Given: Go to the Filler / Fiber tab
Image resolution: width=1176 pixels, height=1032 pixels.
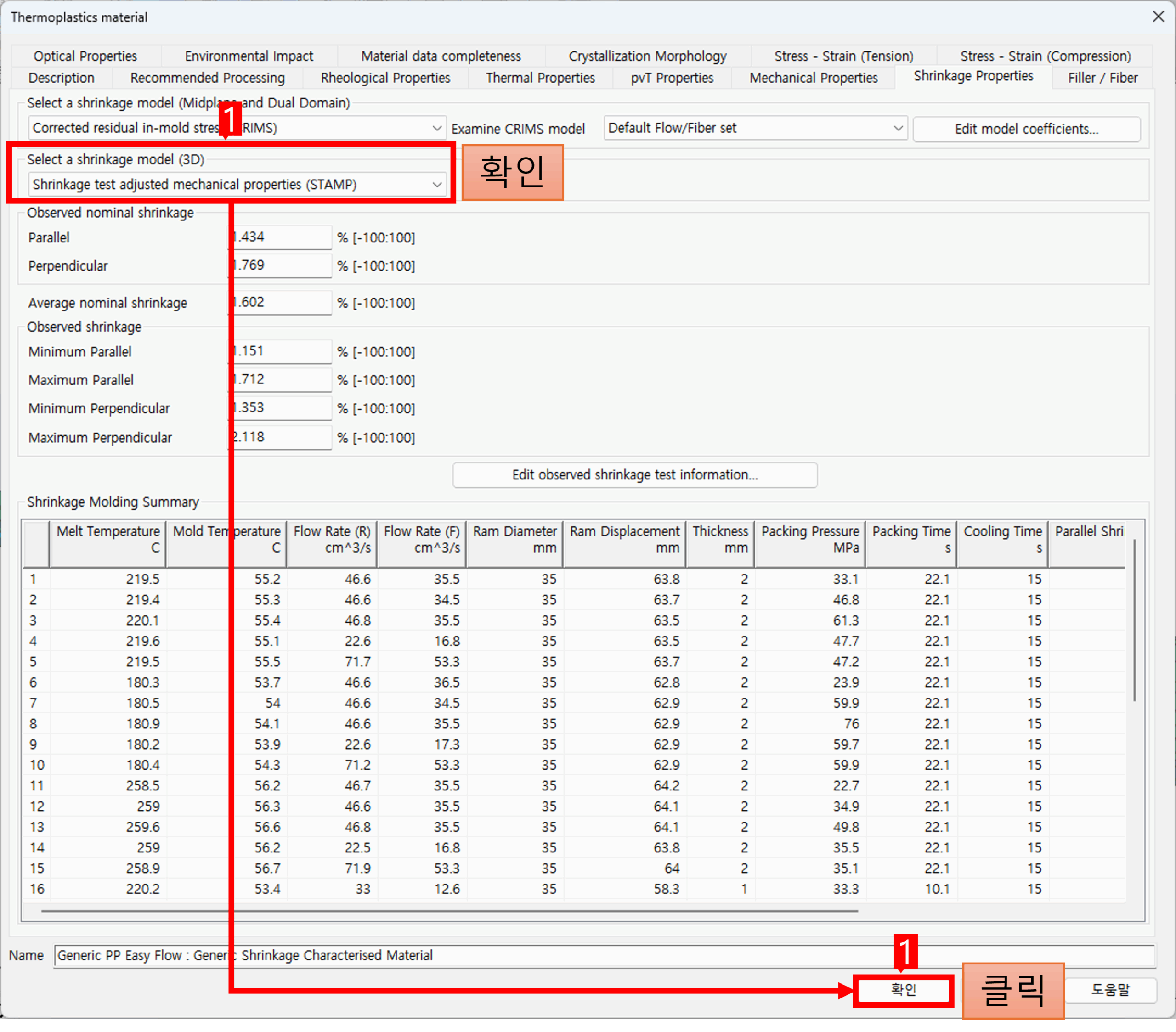Looking at the screenshot, I should click(1102, 78).
